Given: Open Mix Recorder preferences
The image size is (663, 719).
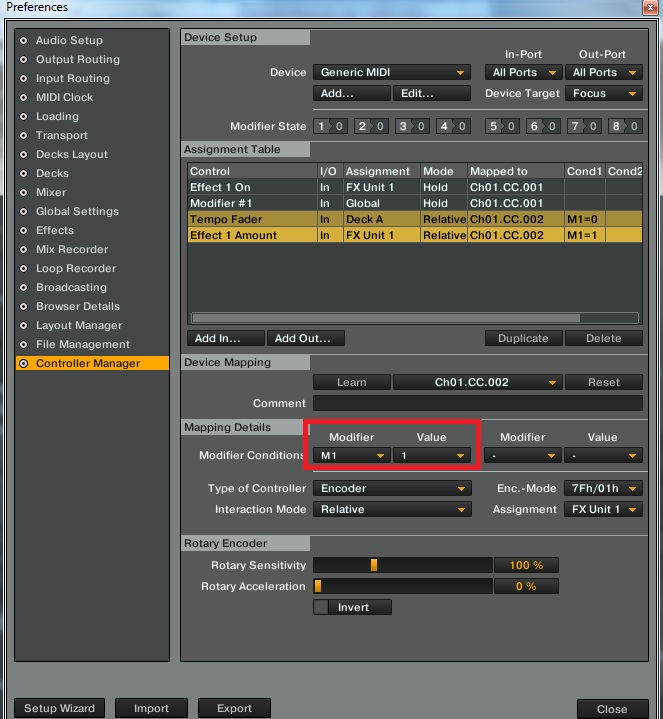Looking at the screenshot, I should click(72, 249).
